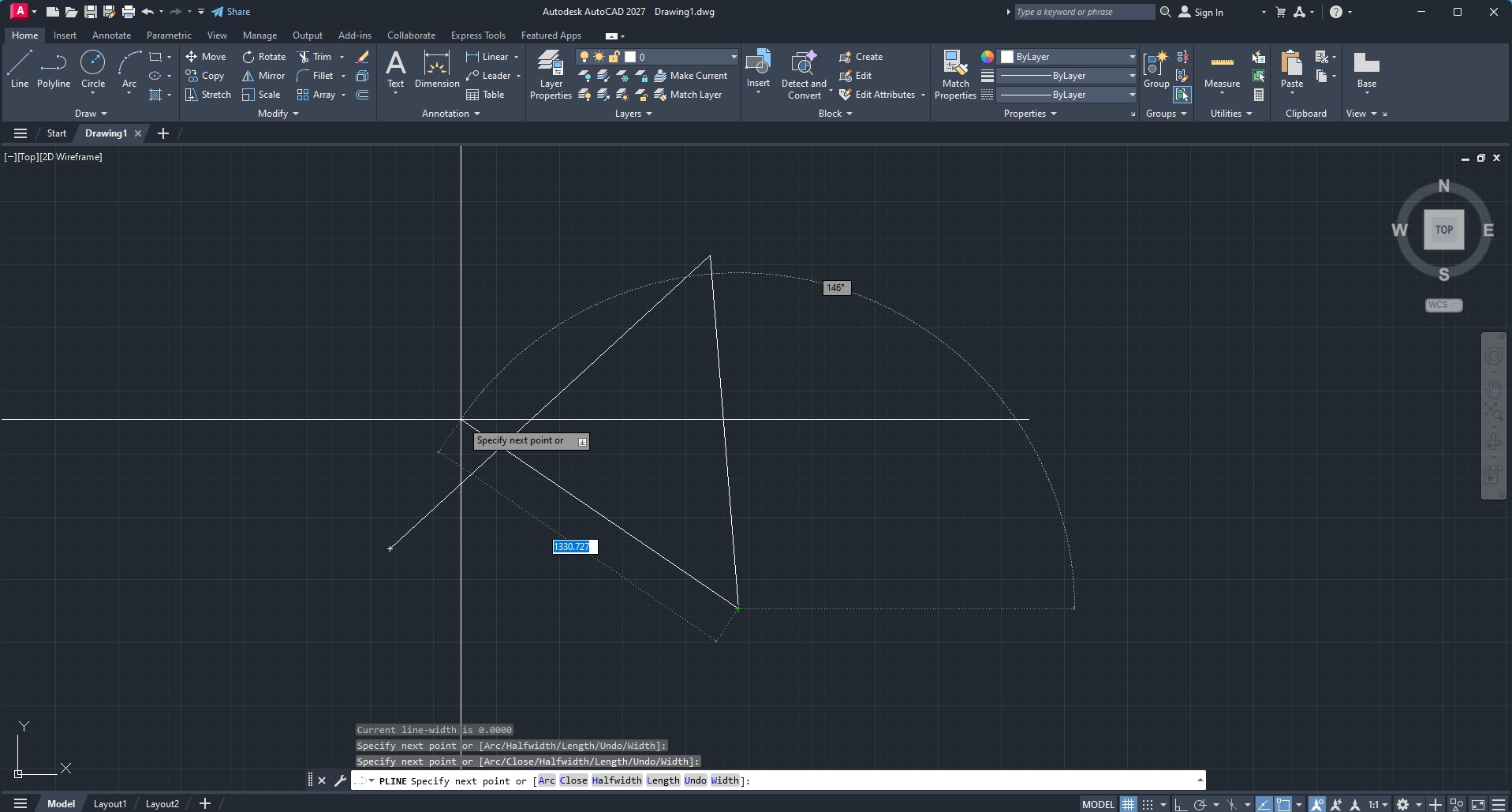1512x812 pixels.
Task: Toggle Ortho mode in status bar
Action: pyautogui.click(x=1181, y=804)
